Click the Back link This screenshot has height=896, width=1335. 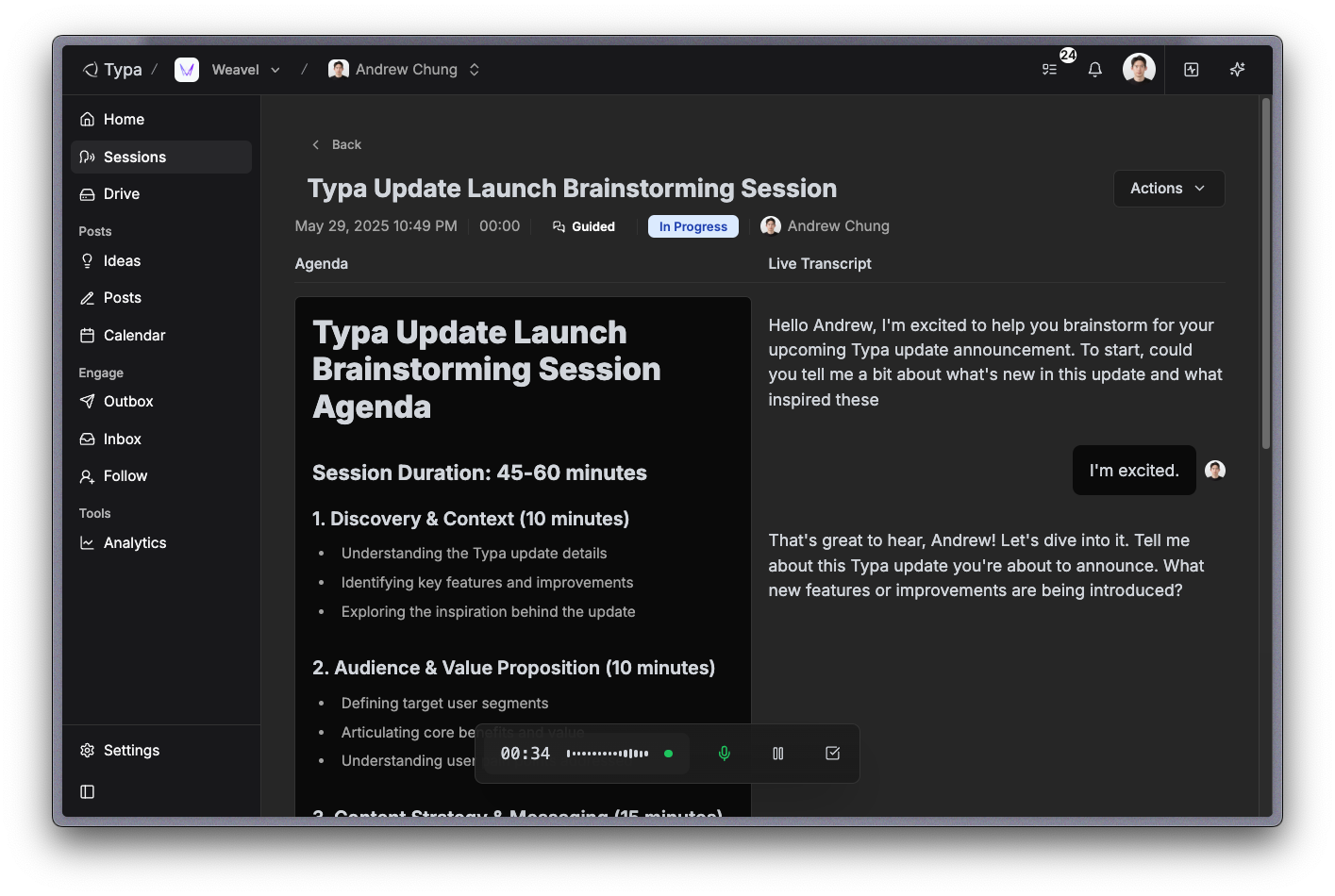(x=337, y=145)
